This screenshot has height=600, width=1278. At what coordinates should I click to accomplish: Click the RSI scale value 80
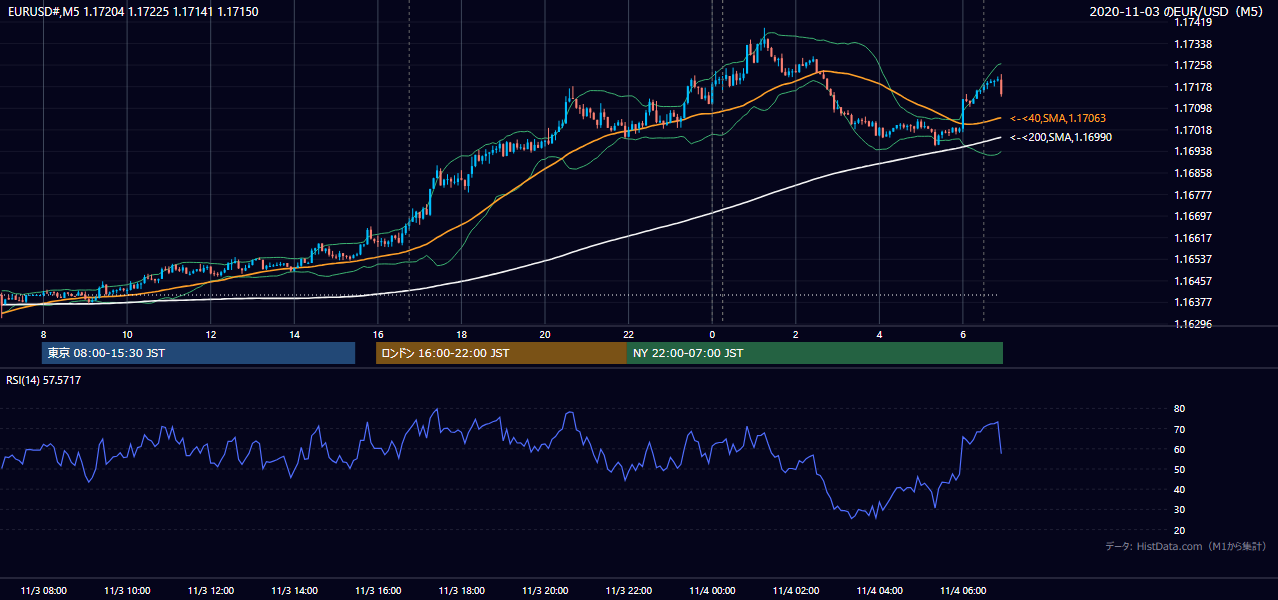pos(1180,409)
